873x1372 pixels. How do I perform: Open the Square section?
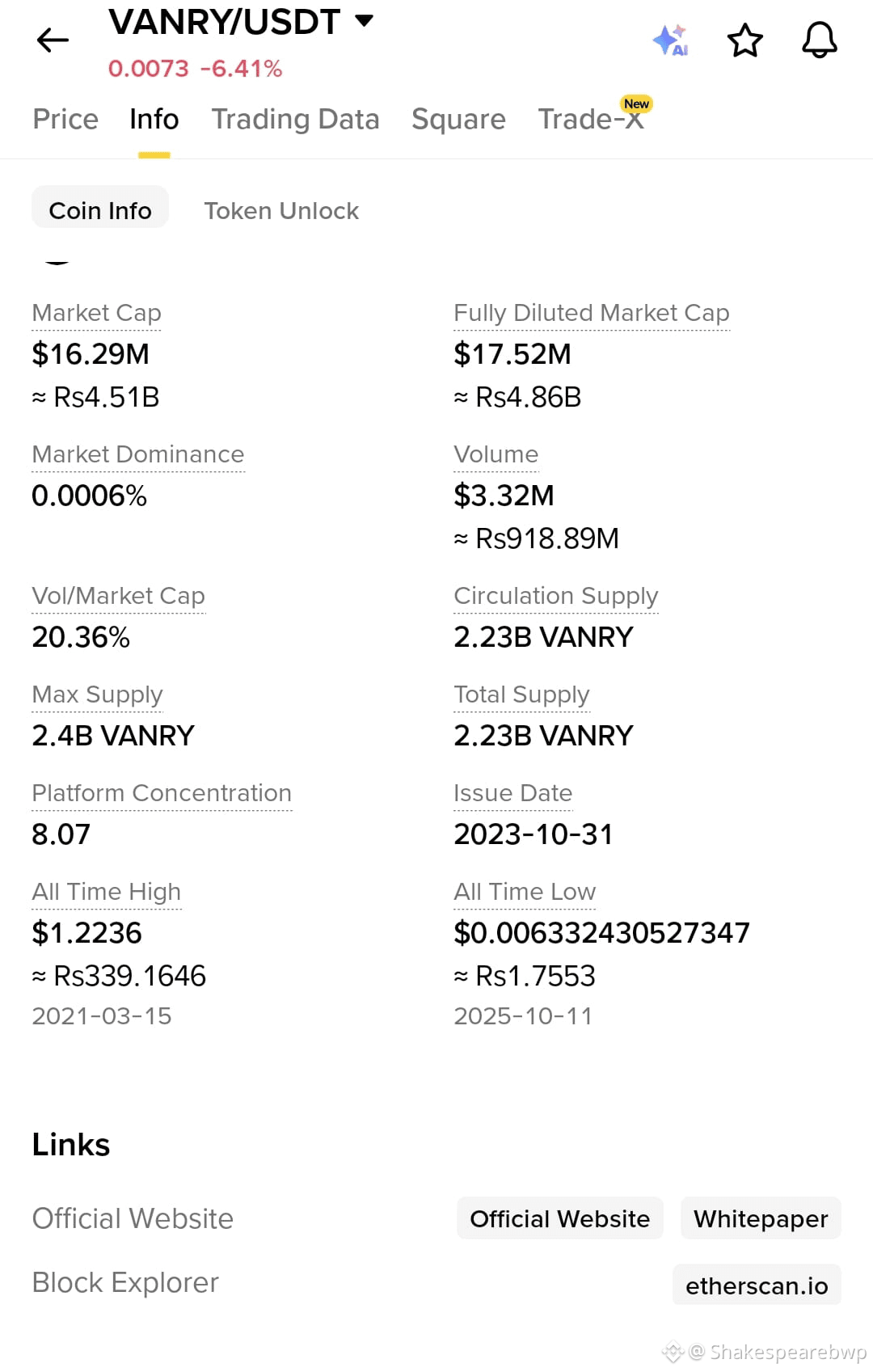pos(458,119)
